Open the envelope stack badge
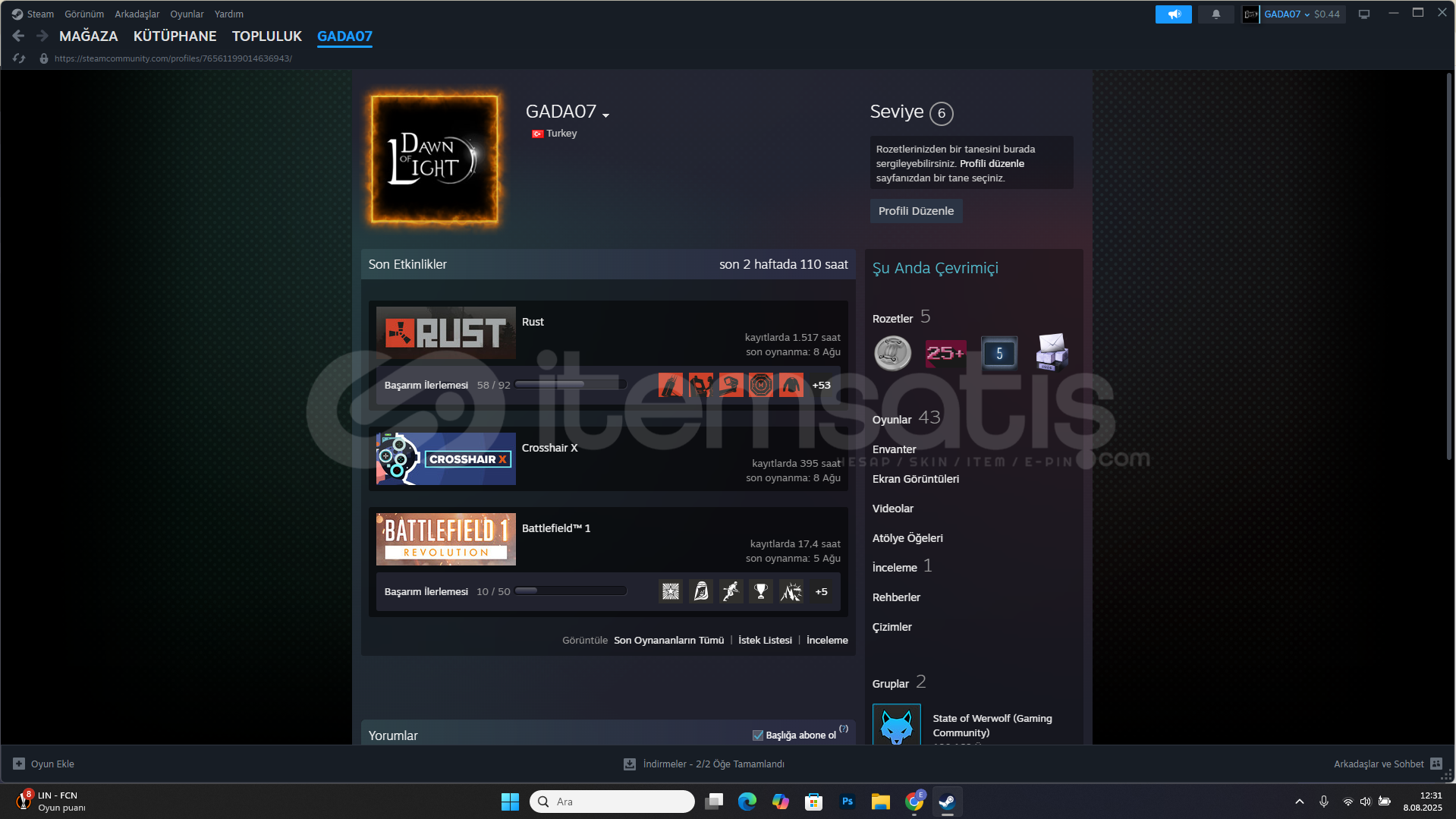The width and height of the screenshot is (1456, 819). coord(1052,352)
